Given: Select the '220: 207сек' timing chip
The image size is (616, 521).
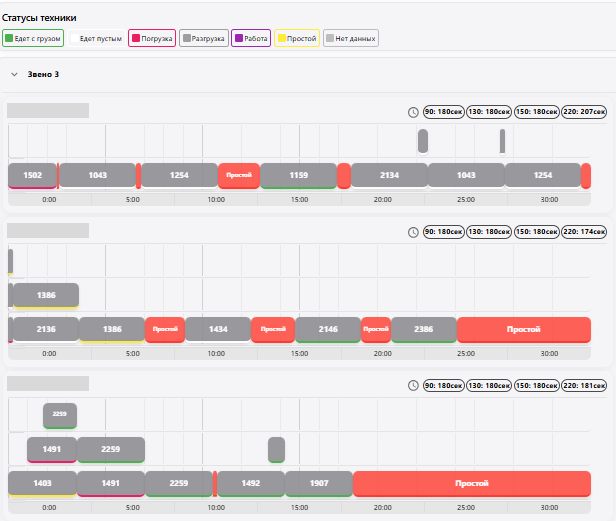Looking at the screenshot, I should click(584, 112).
